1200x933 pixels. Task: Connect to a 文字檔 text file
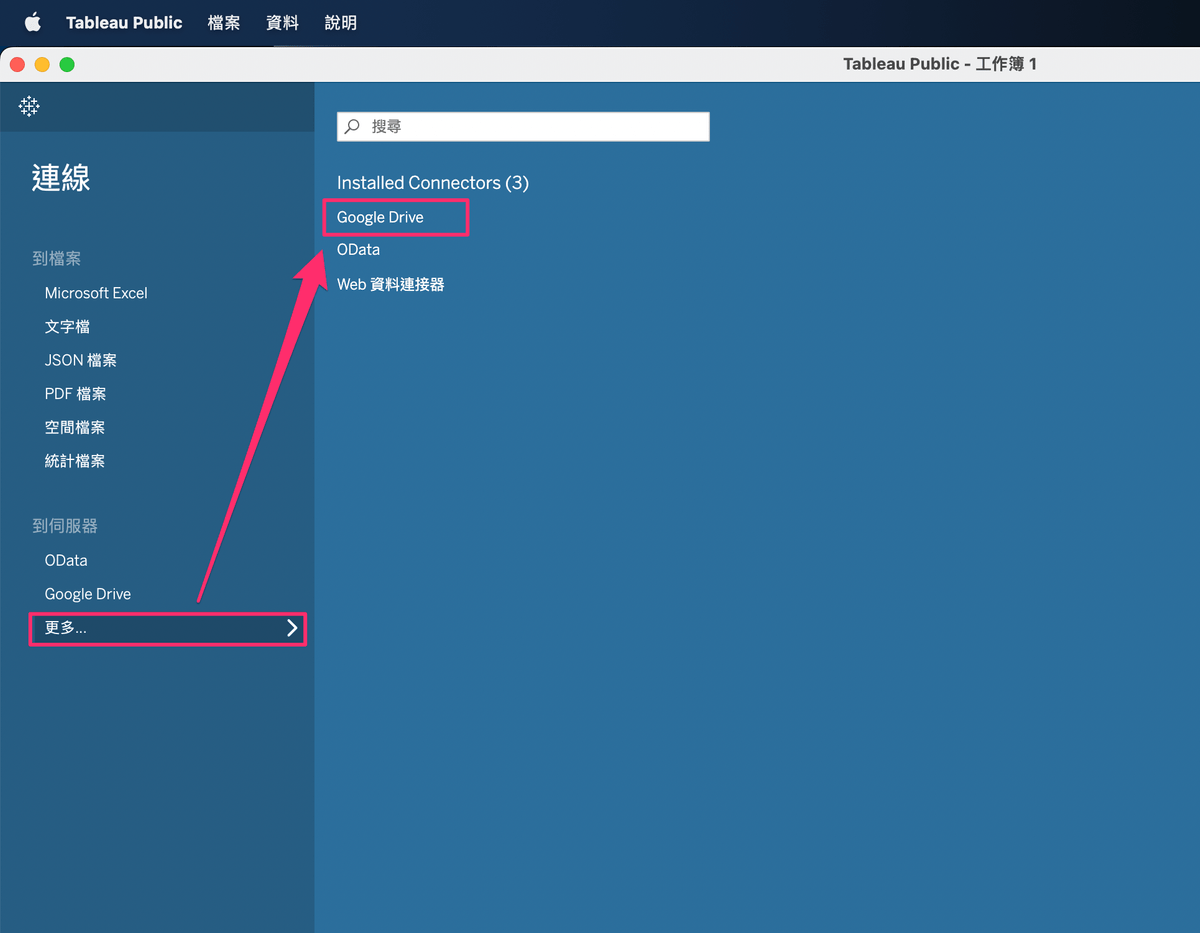68,327
